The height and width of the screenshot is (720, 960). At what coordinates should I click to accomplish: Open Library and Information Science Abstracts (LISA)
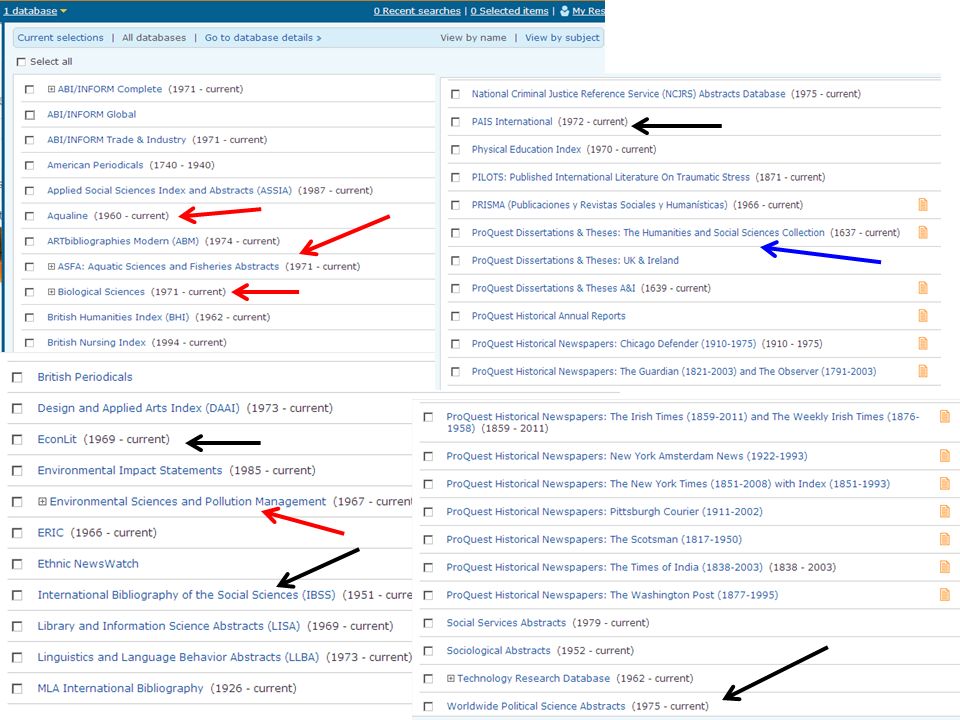tap(168, 626)
